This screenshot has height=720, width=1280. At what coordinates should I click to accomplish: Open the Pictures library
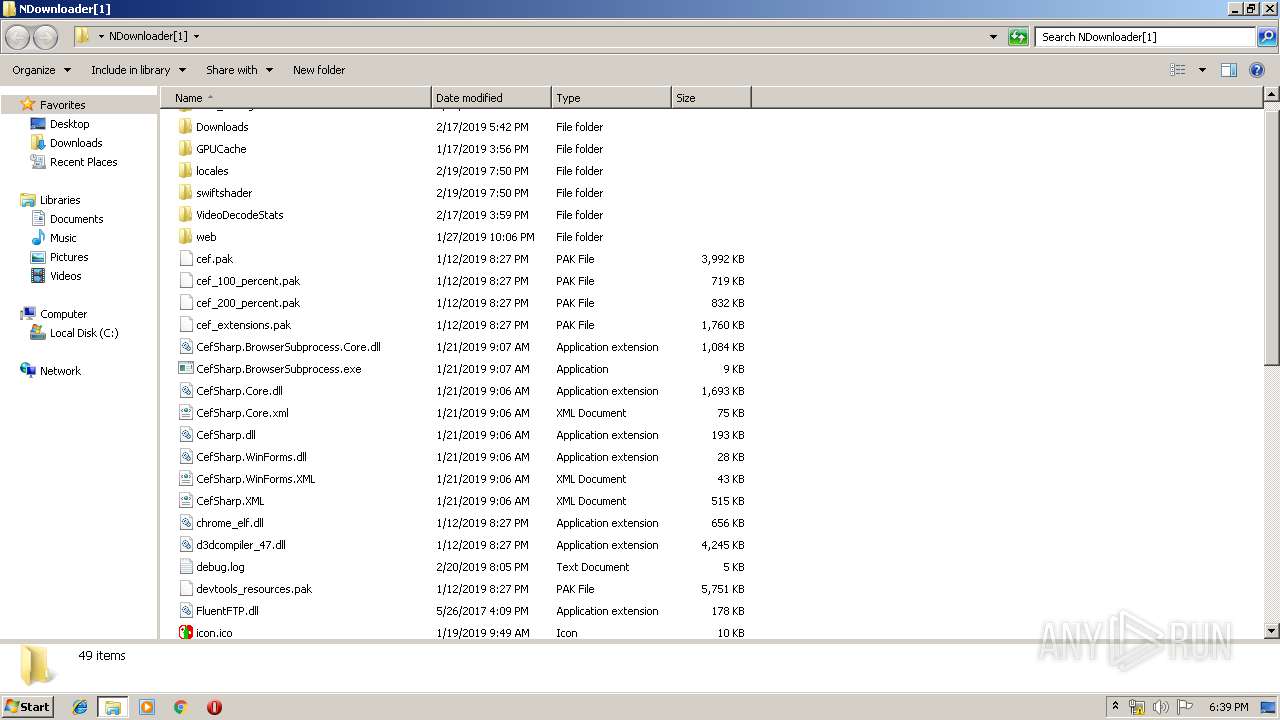(x=69, y=257)
